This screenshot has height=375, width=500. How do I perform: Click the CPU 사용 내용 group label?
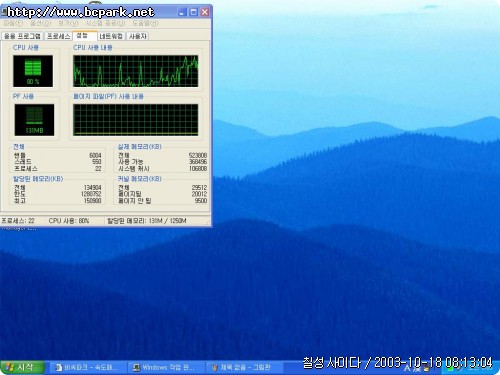(x=93, y=48)
